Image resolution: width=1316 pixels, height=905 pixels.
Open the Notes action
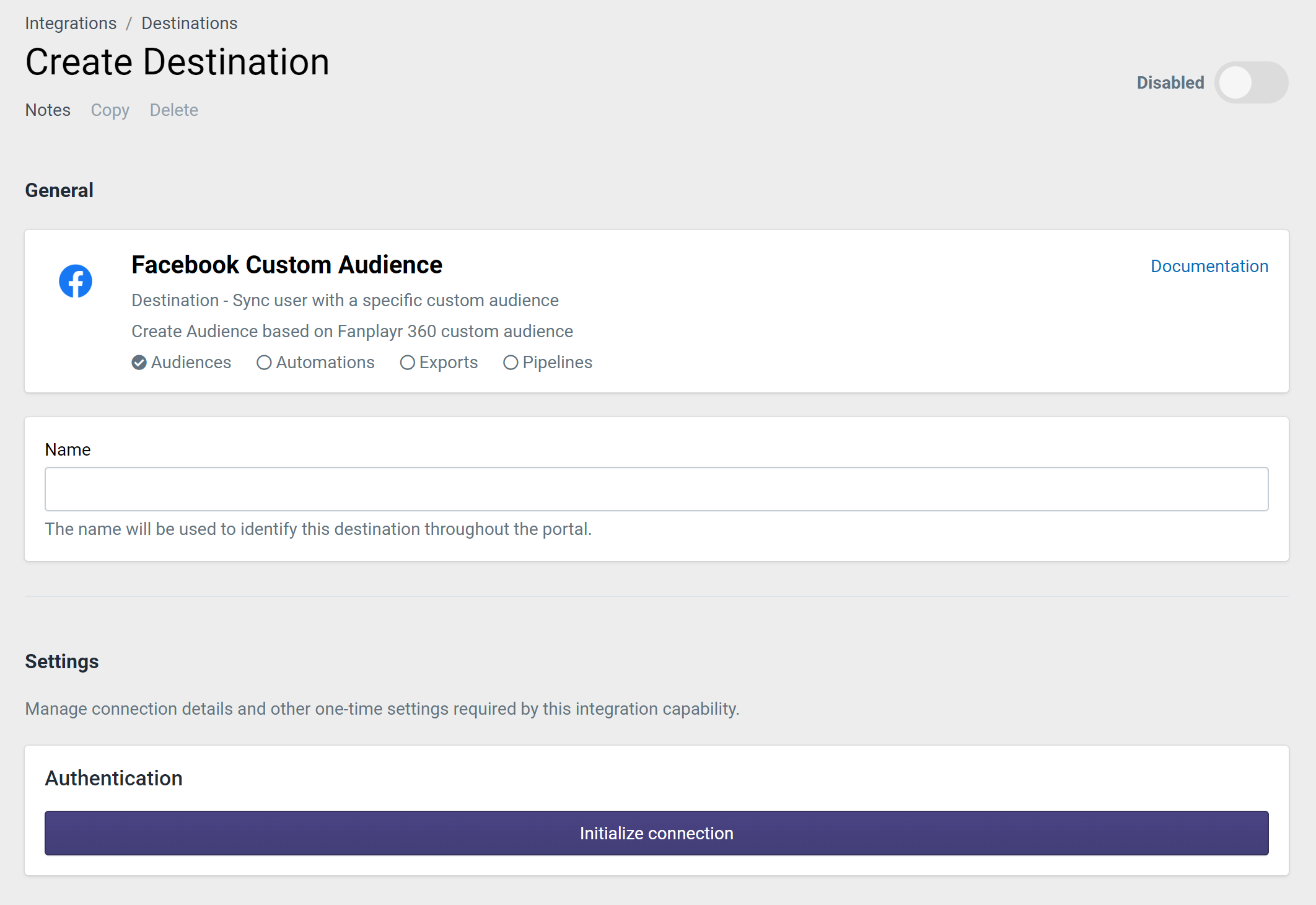48,110
